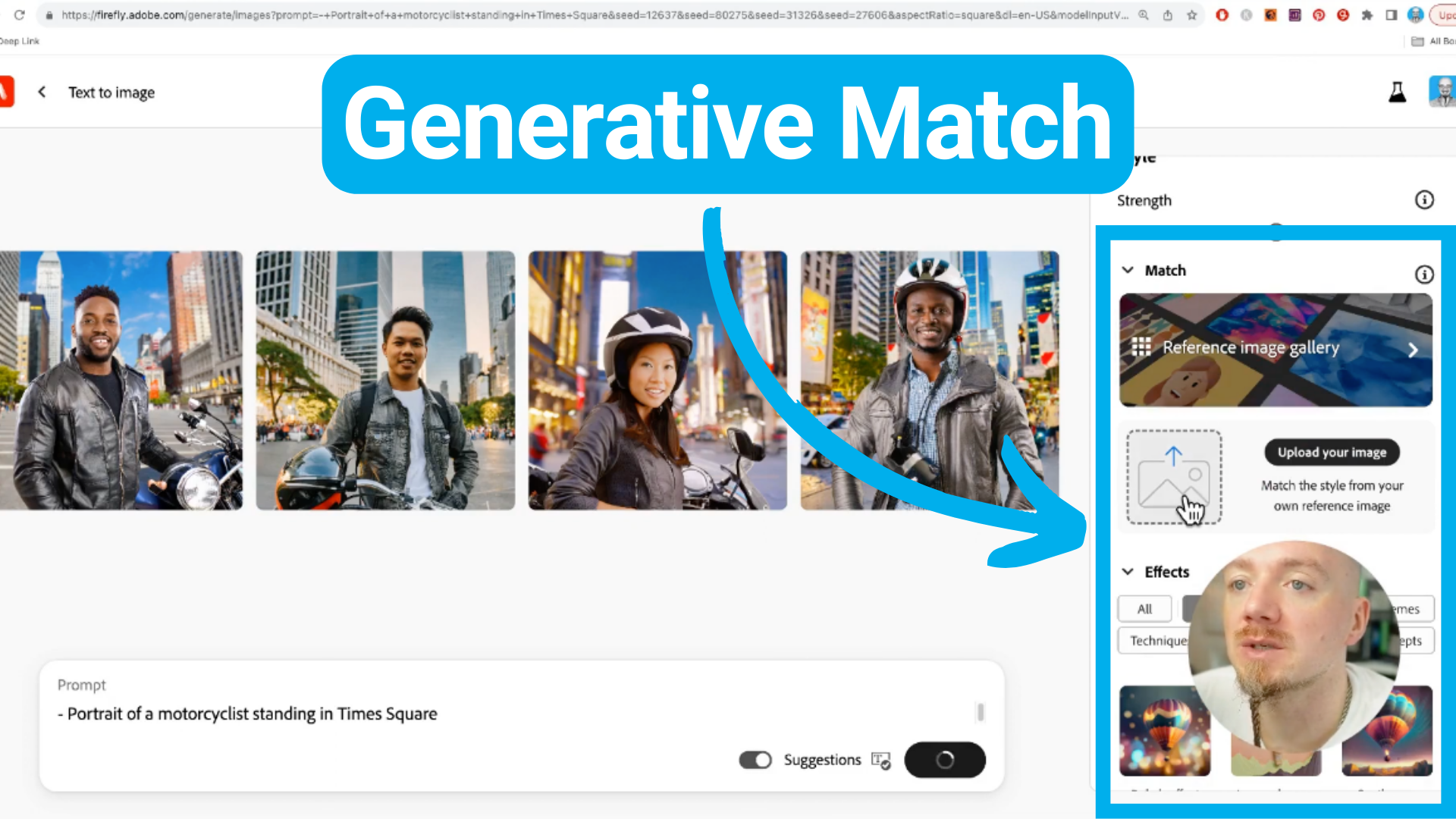Select the All effects tab
Viewport: 1456px width, 819px height.
(1144, 609)
